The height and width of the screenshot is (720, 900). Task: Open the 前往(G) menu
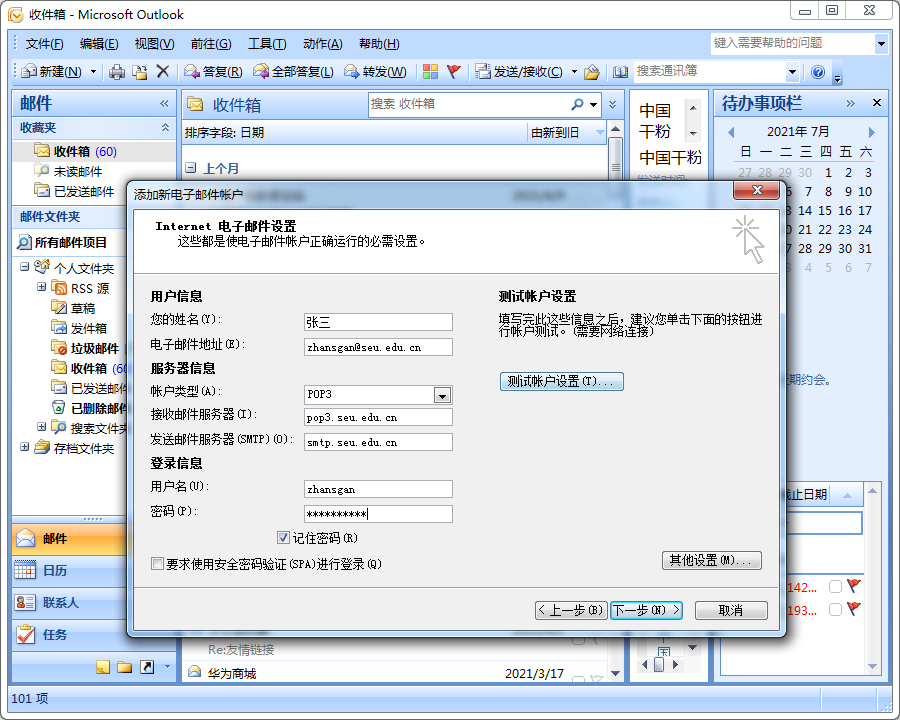click(211, 44)
